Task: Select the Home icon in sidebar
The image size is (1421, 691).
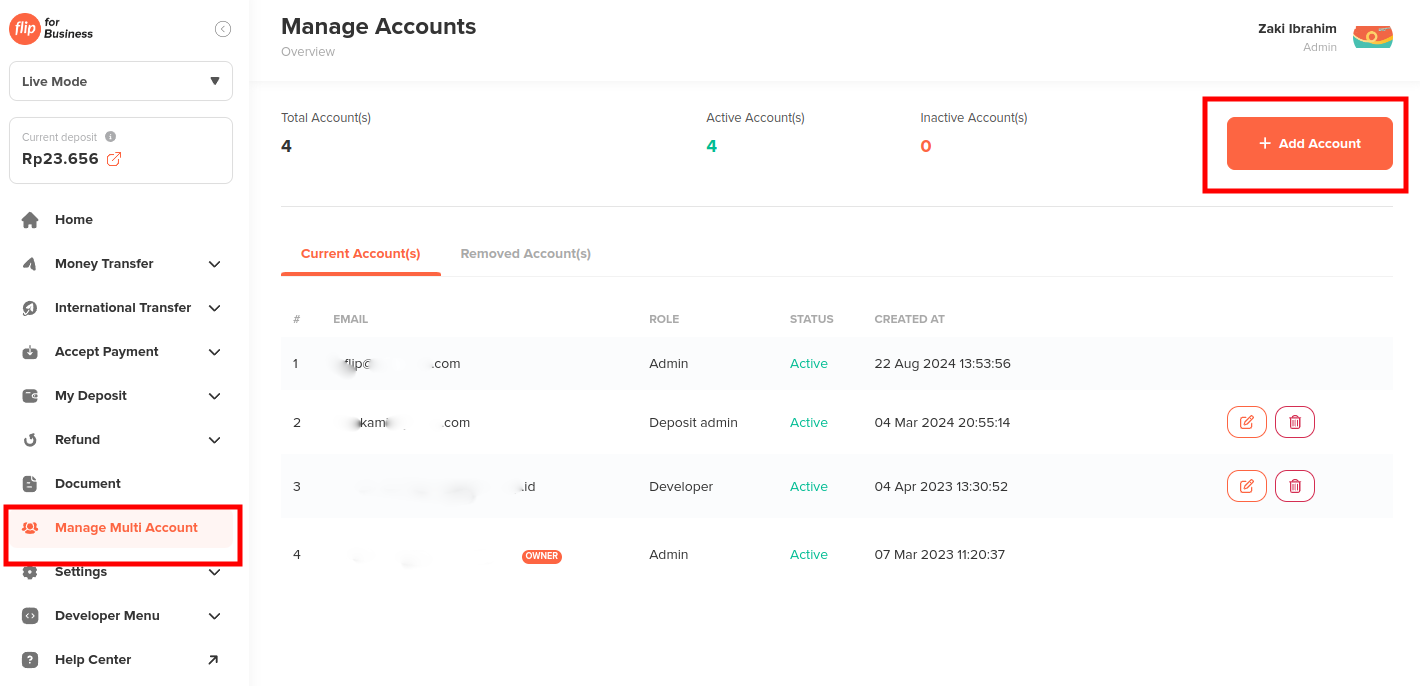Action: click(31, 219)
